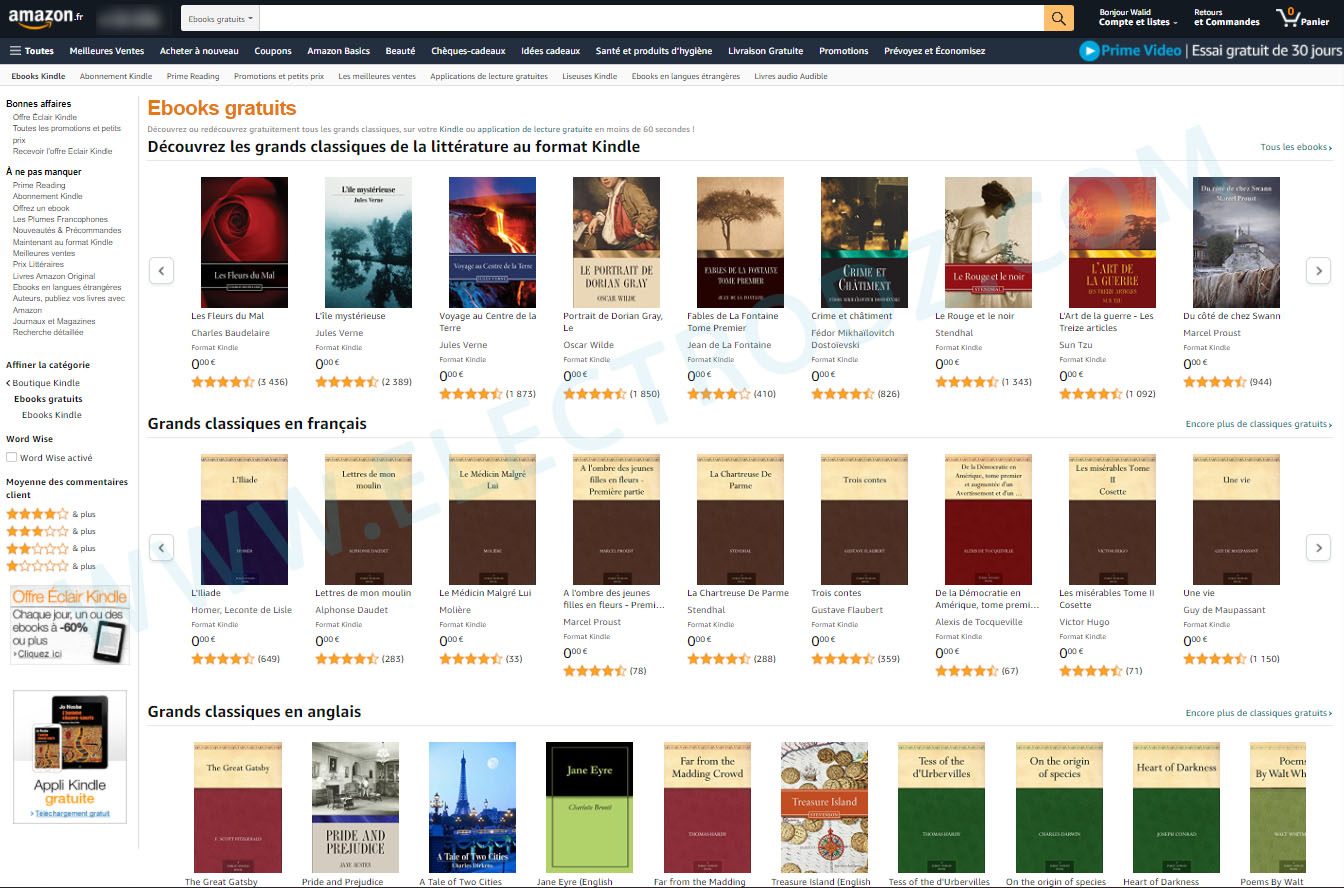Screen dimensions: 1344x888
Task: Open star rating for L'île mystérieuse
Action: pos(347,382)
